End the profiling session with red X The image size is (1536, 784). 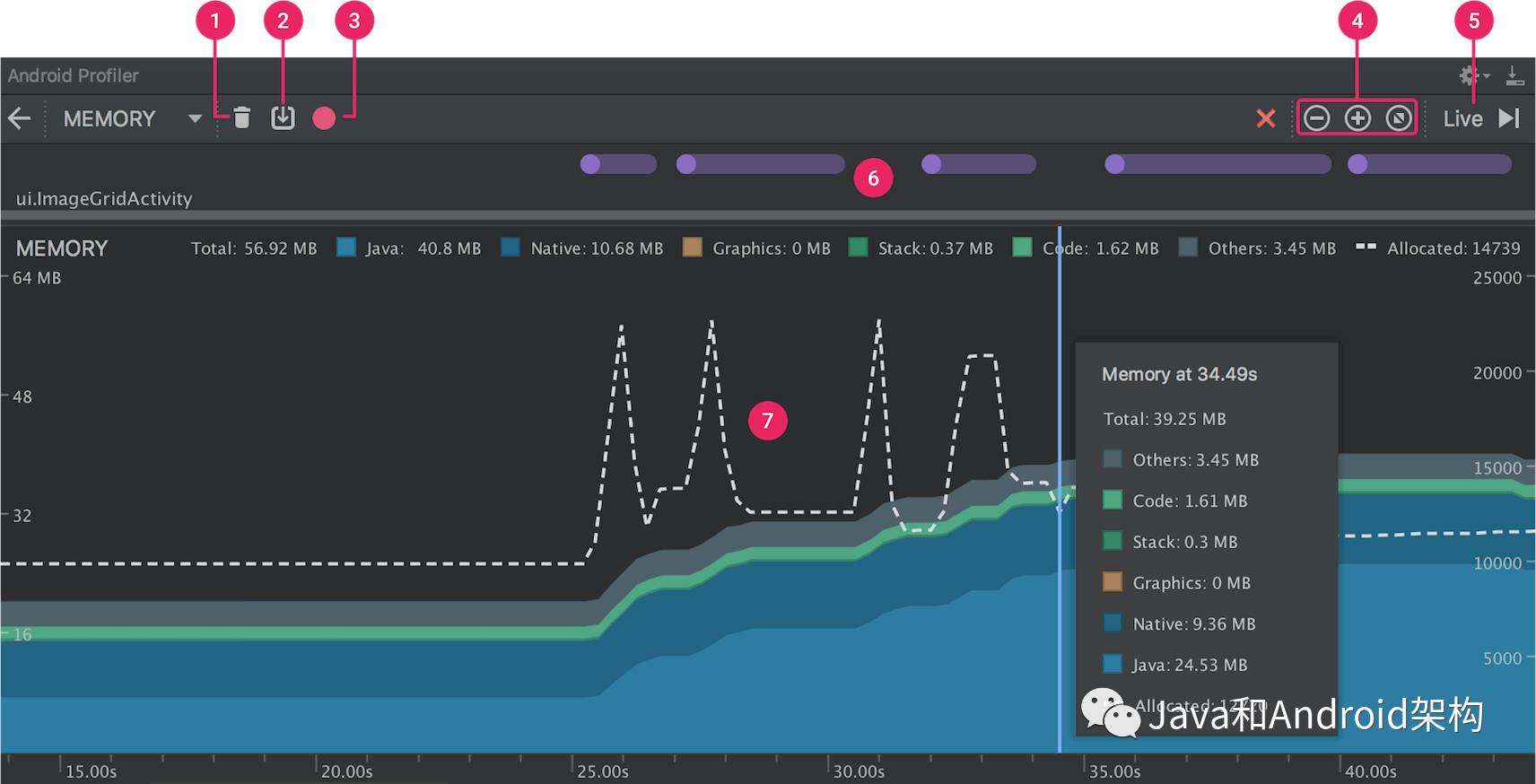pyautogui.click(x=1266, y=118)
